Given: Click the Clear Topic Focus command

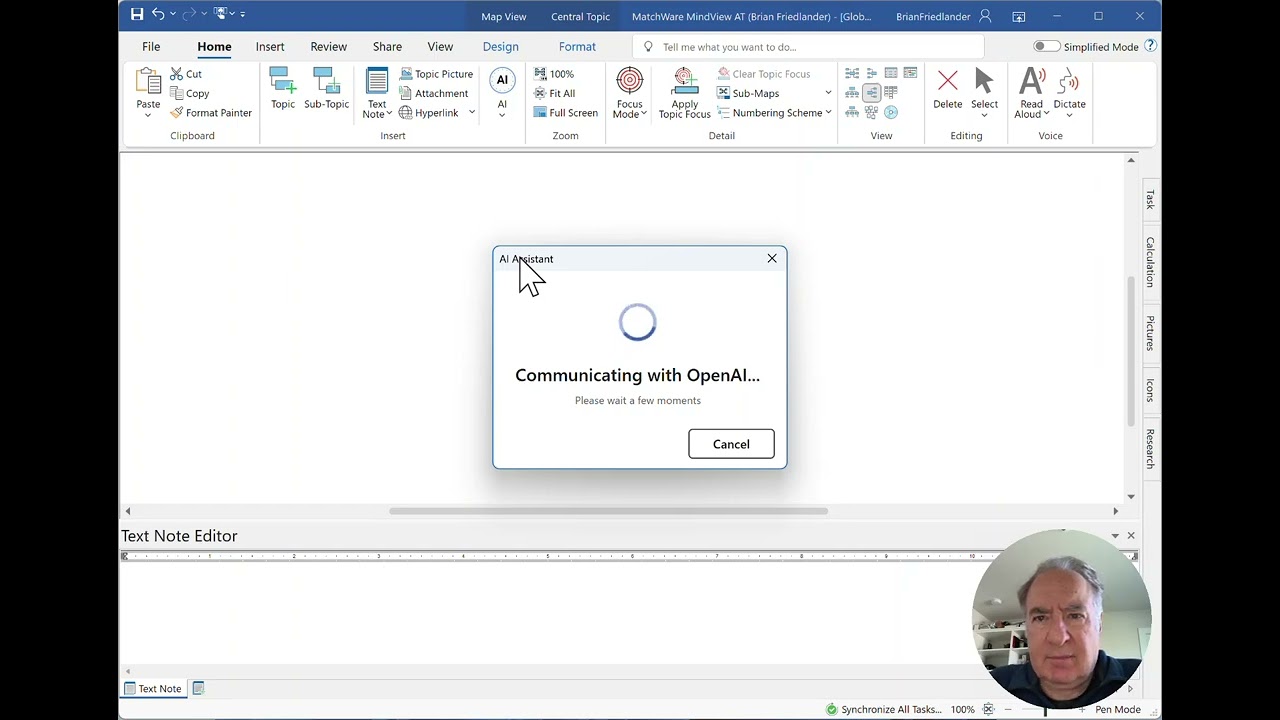Looking at the screenshot, I should pos(764,74).
